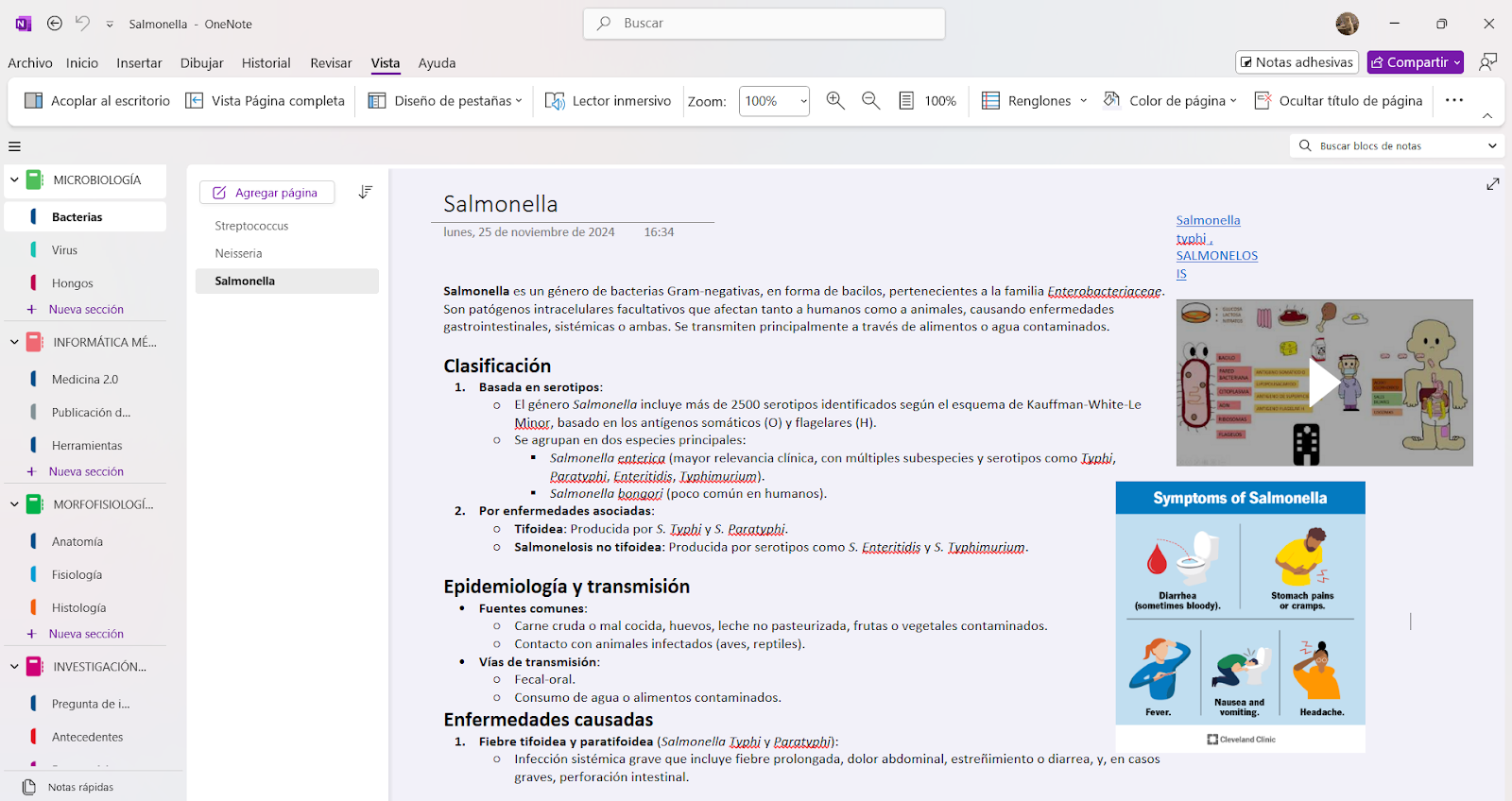Open Notas rápidas

pos(80,787)
